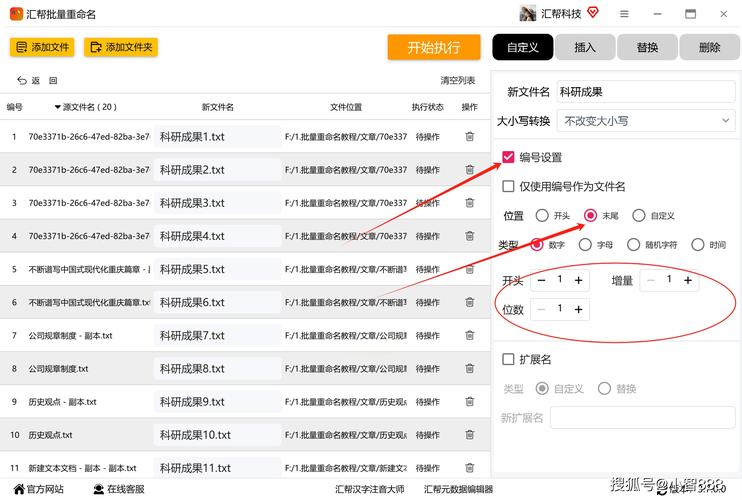Open the 插入 tab

point(585,47)
